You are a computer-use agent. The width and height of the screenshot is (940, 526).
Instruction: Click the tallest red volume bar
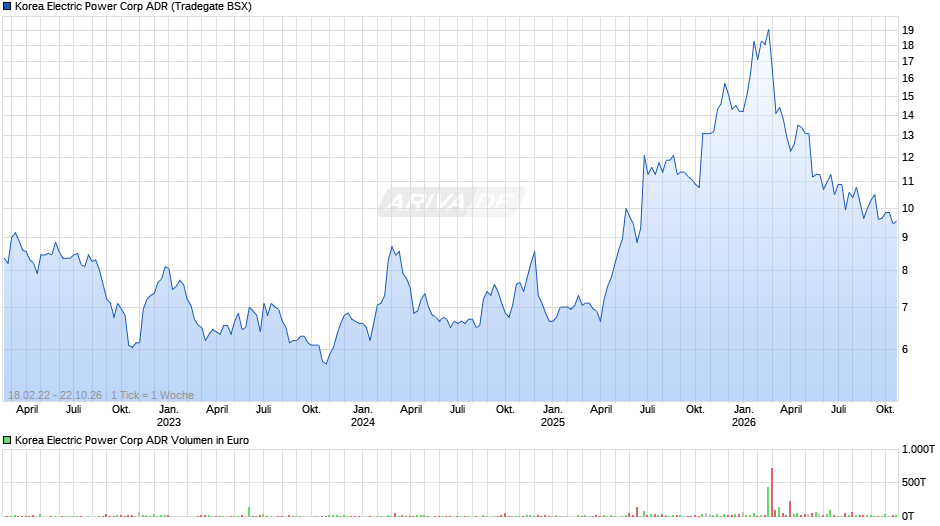pyautogui.click(x=772, y=492)
